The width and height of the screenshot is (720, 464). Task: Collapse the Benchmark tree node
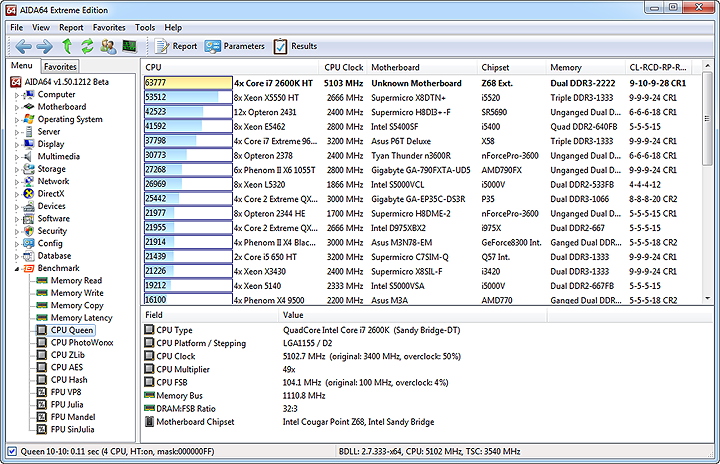tap(17, 269)
